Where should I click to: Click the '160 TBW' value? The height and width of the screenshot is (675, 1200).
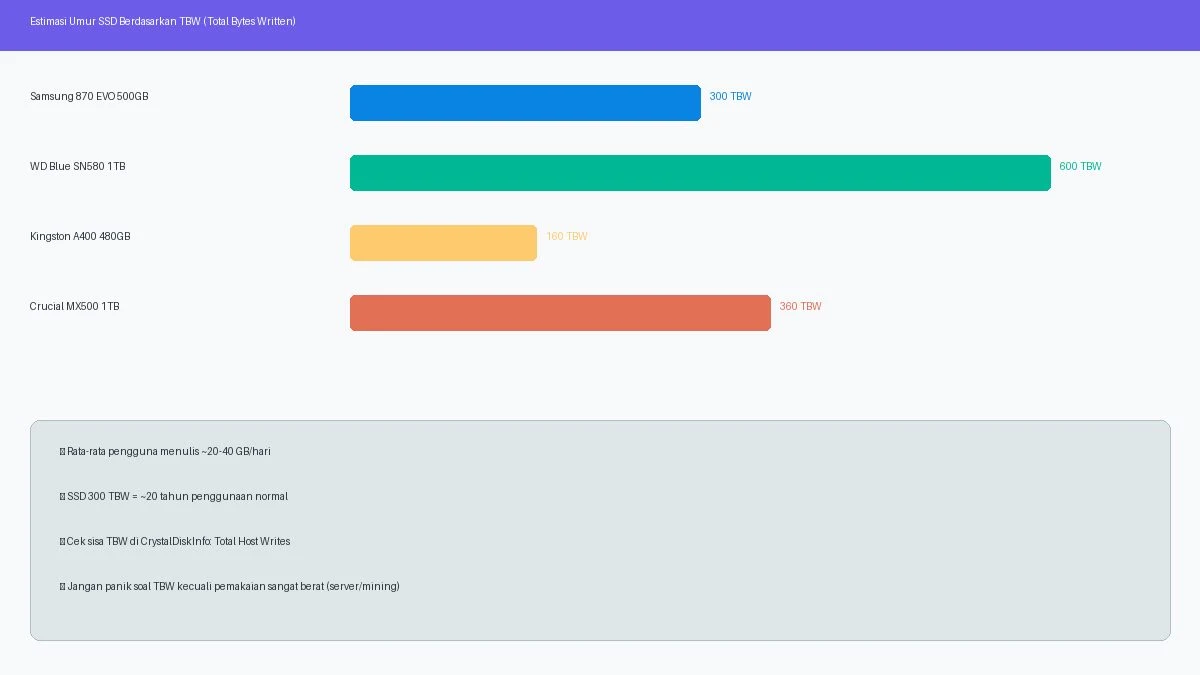567,237
